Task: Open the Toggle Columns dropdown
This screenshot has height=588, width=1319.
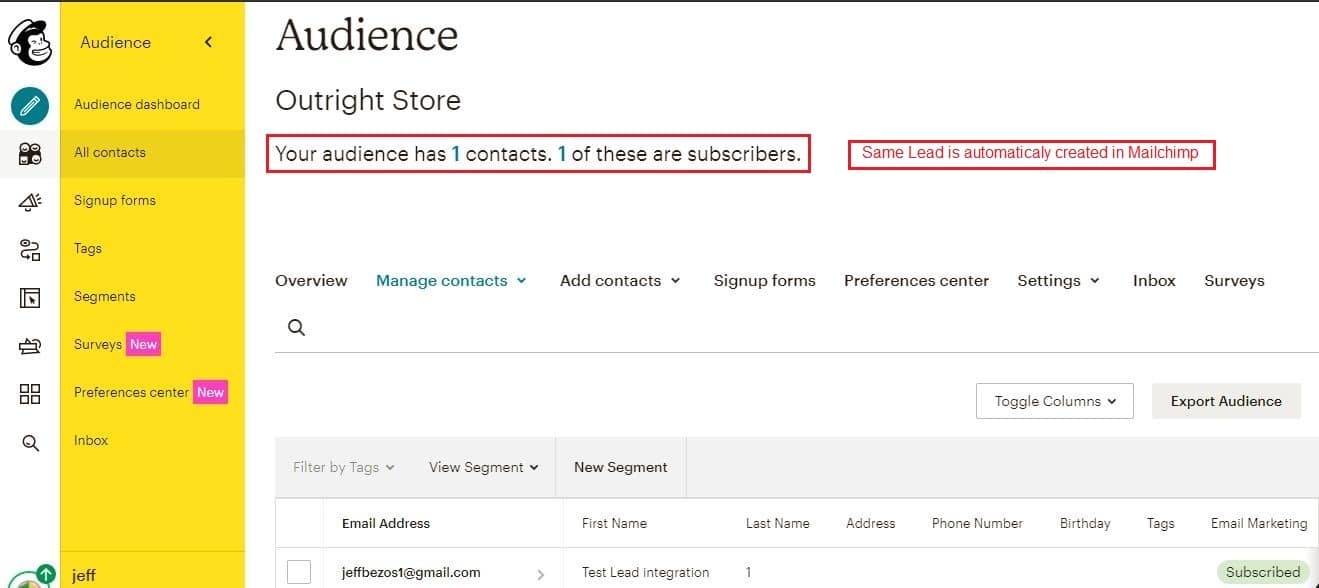Action: [1055, 401]
